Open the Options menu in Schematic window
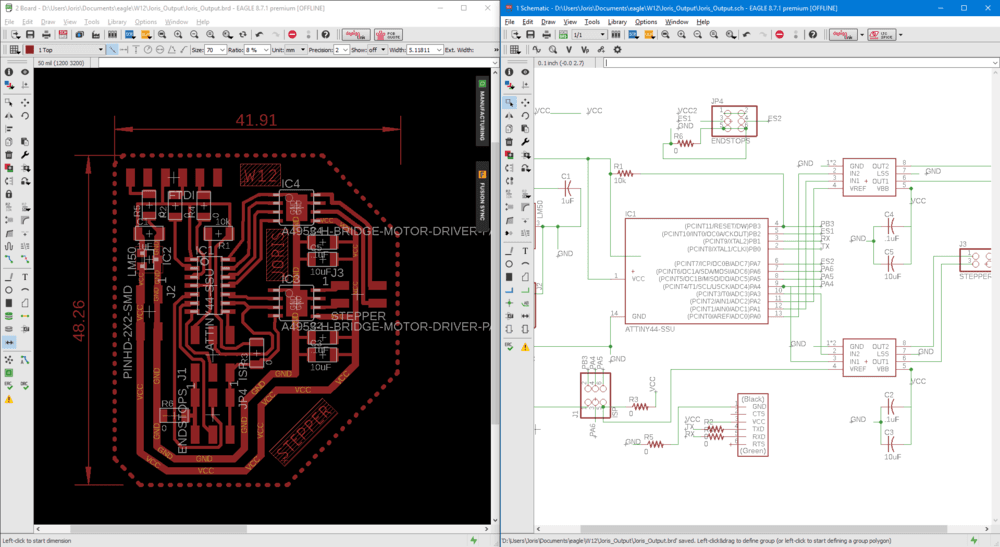The width and height of the screenshot is (1000, 547). 646,21
